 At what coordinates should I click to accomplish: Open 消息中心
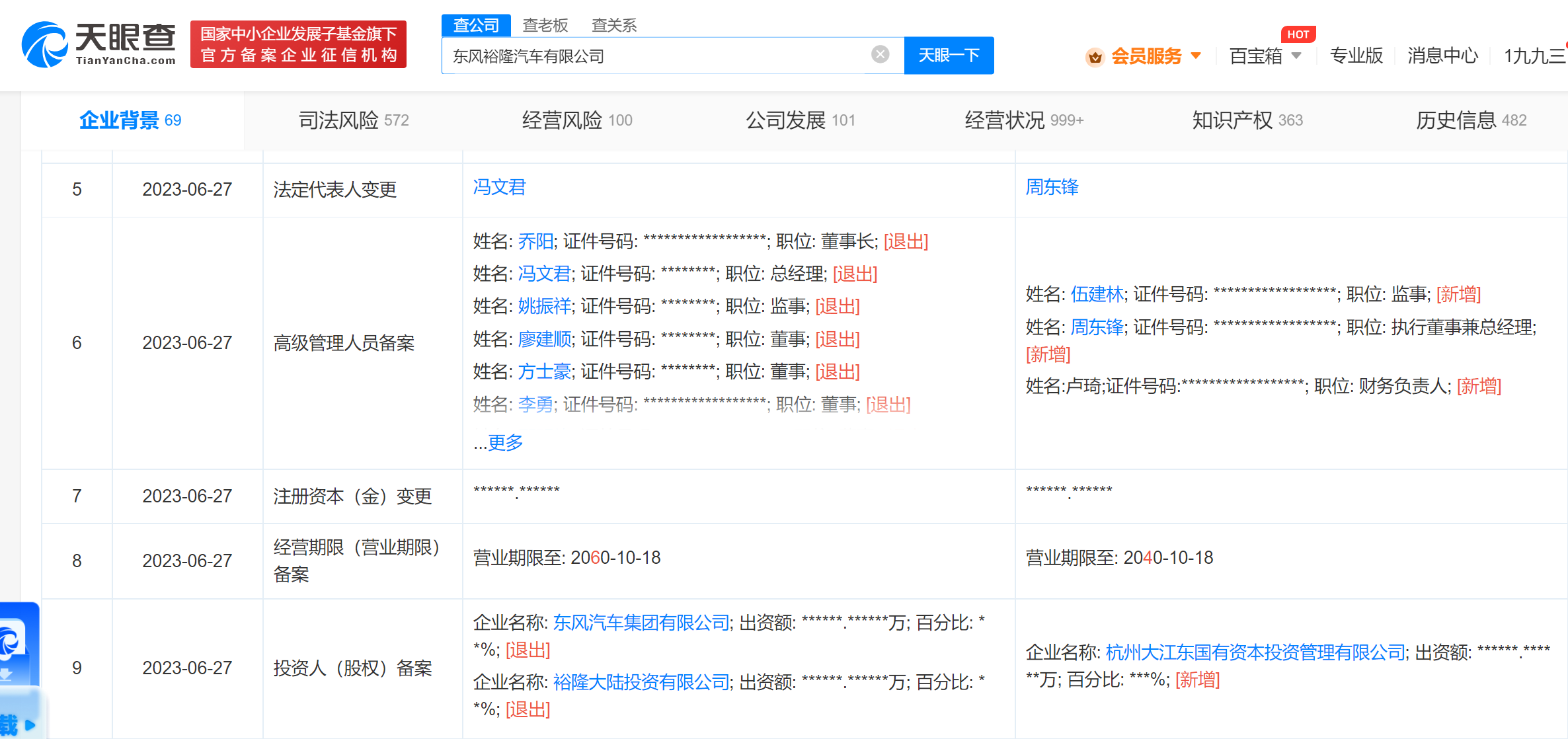1442,56
